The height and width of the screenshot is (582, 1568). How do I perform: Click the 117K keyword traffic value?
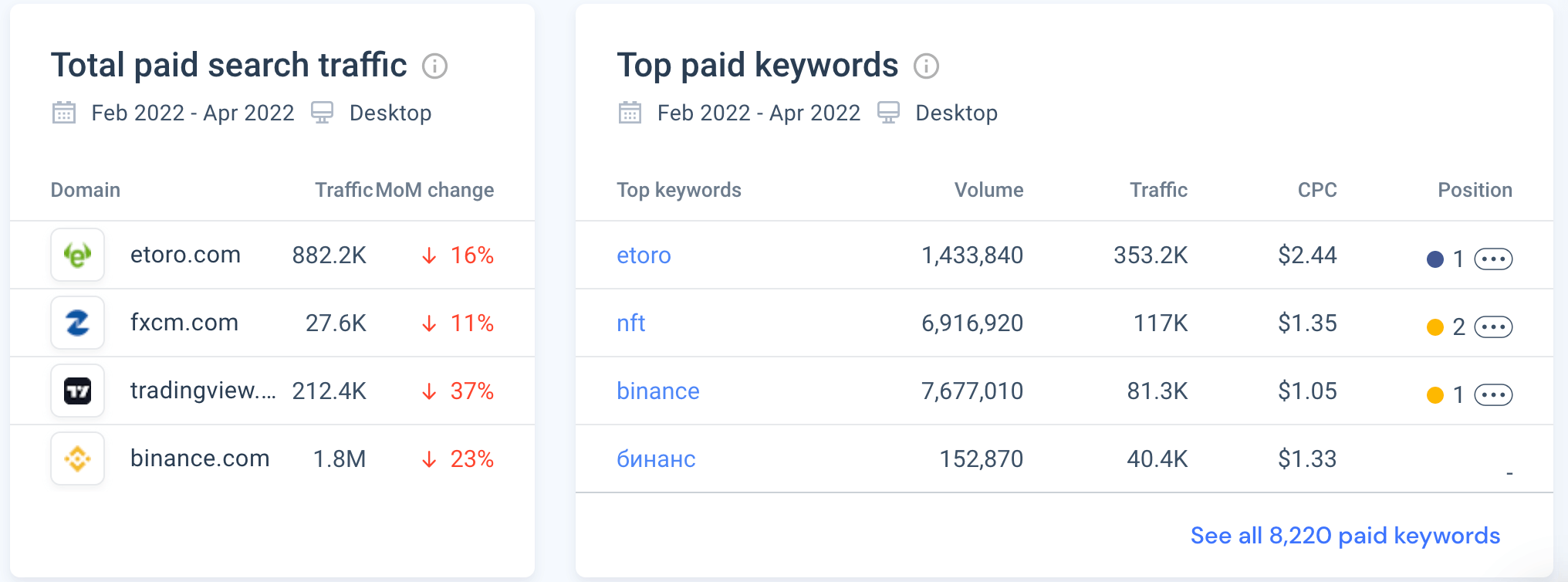coord(1161,323)
